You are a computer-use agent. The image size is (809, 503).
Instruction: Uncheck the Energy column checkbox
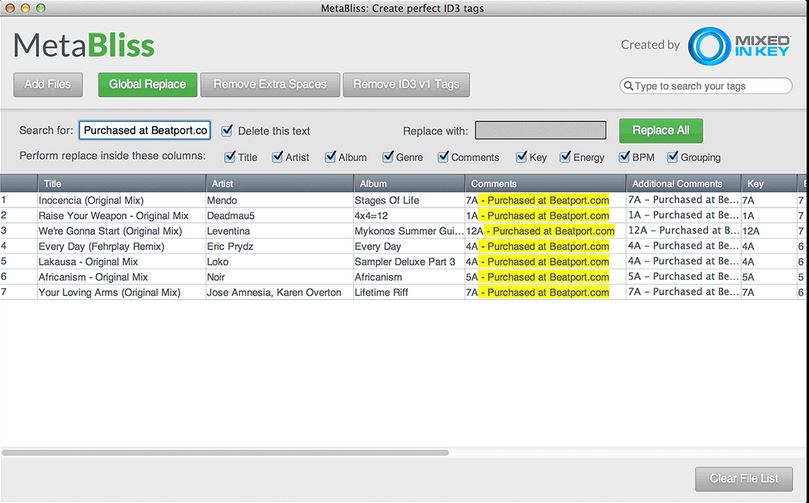[x=565, y=156]
